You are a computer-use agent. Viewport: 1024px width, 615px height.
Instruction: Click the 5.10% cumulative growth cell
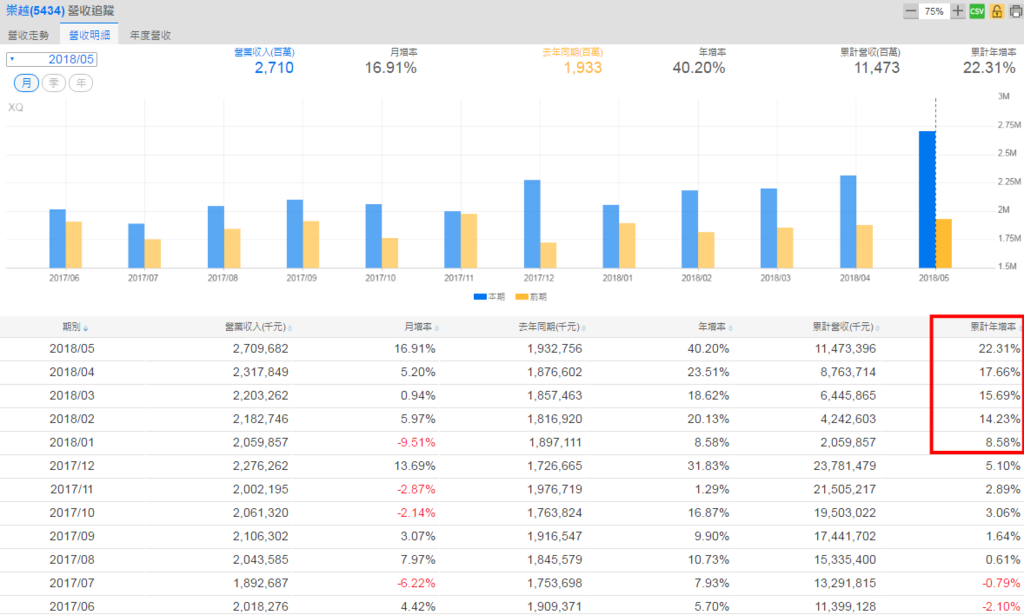point(1002,466)
